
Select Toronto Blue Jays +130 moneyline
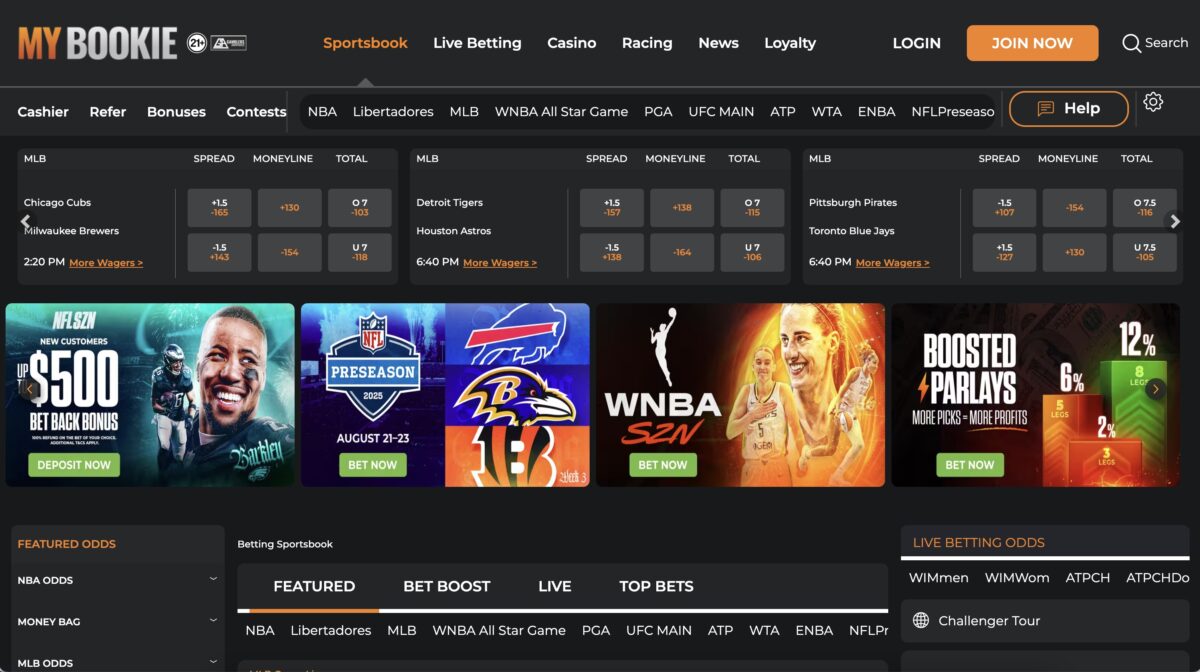pos(1075,253)
